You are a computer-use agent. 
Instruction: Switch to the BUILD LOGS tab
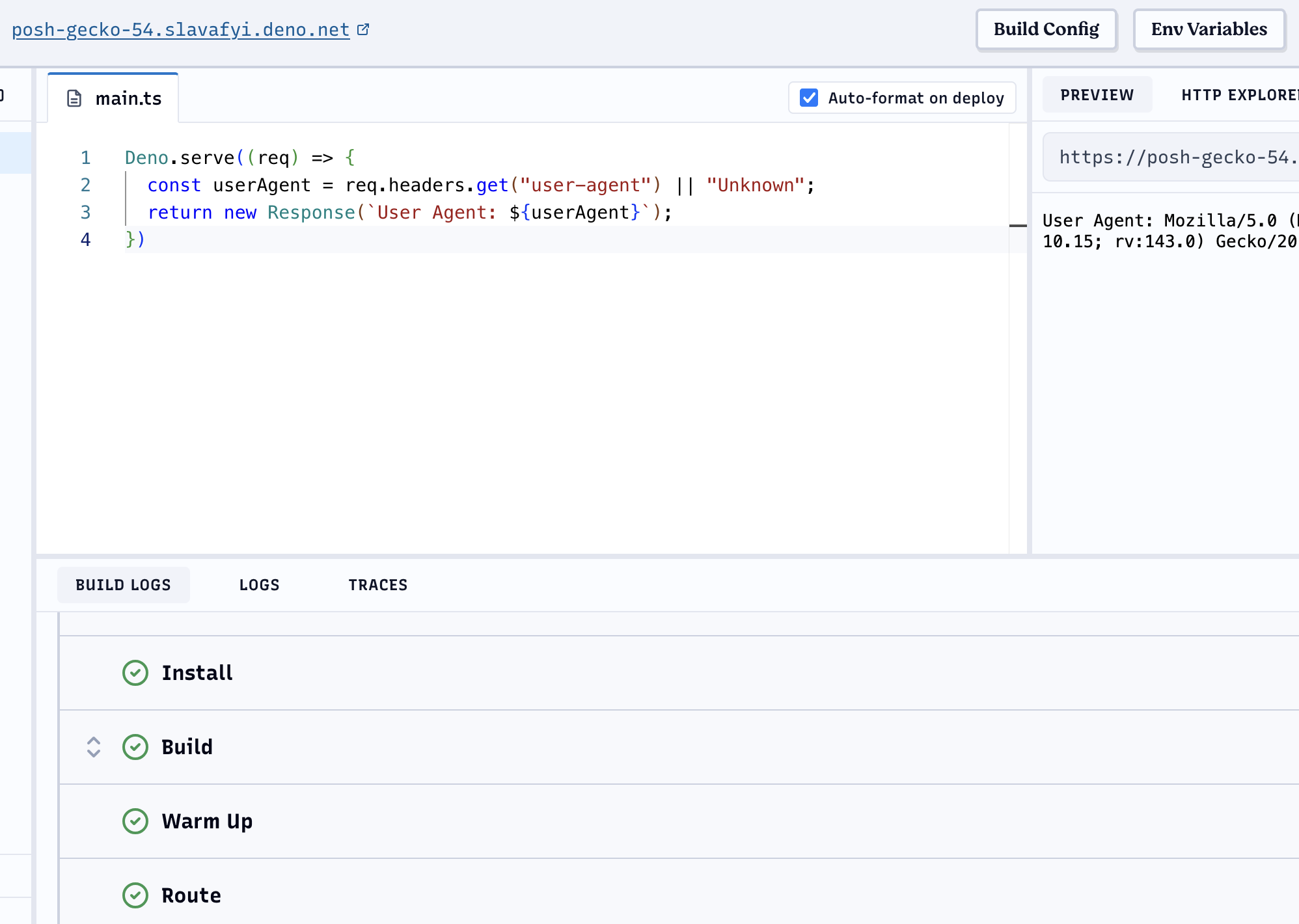click(123, 585)
